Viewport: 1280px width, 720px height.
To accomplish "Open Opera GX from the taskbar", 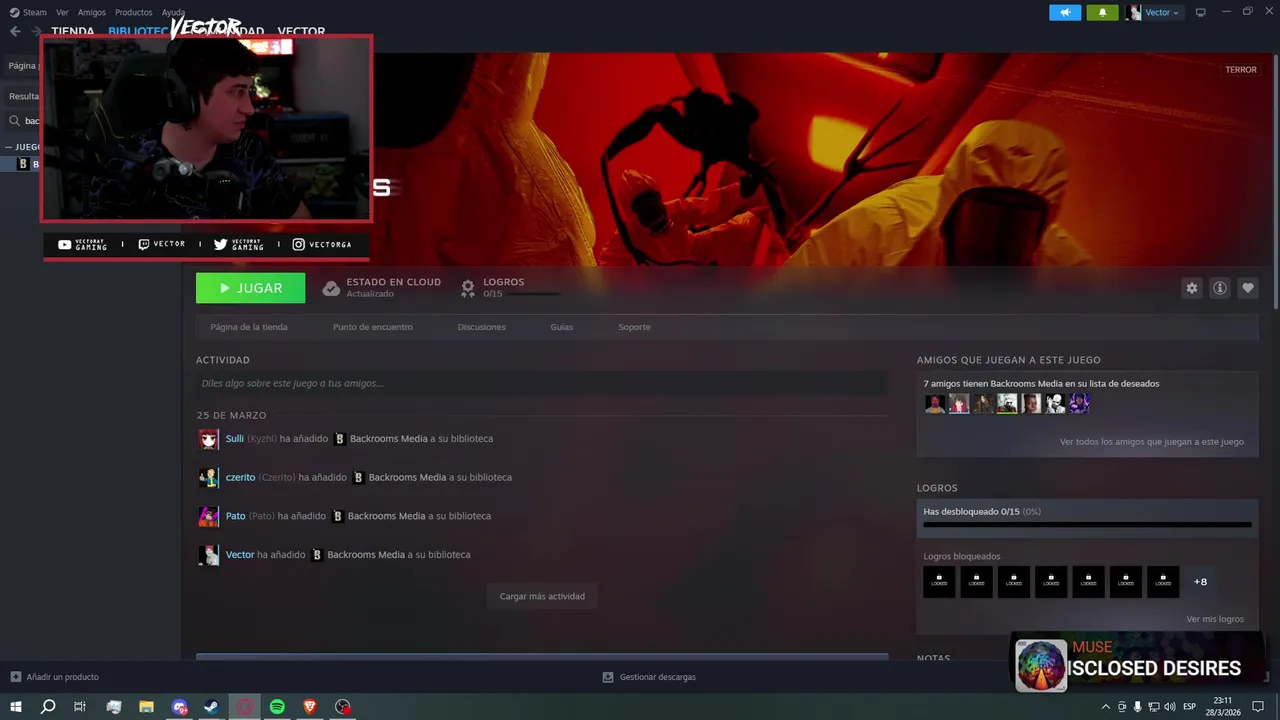I will (x=245, y=707).
